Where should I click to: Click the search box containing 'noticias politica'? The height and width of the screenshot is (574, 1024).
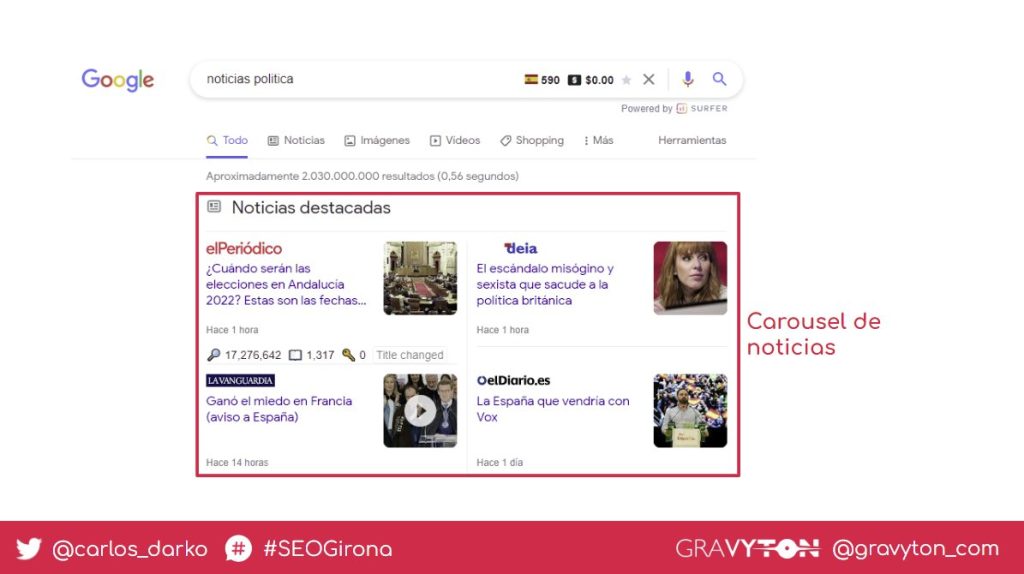tap(466, 79)
